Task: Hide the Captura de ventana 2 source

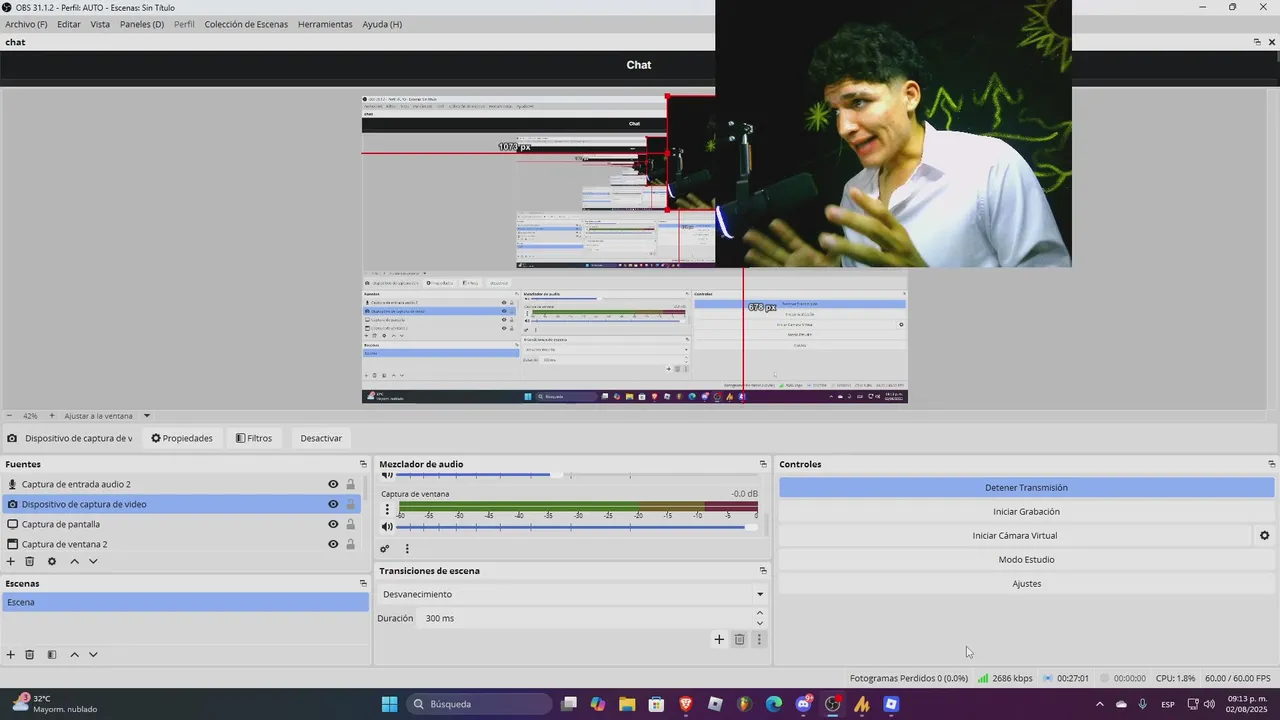Action: 333,544
